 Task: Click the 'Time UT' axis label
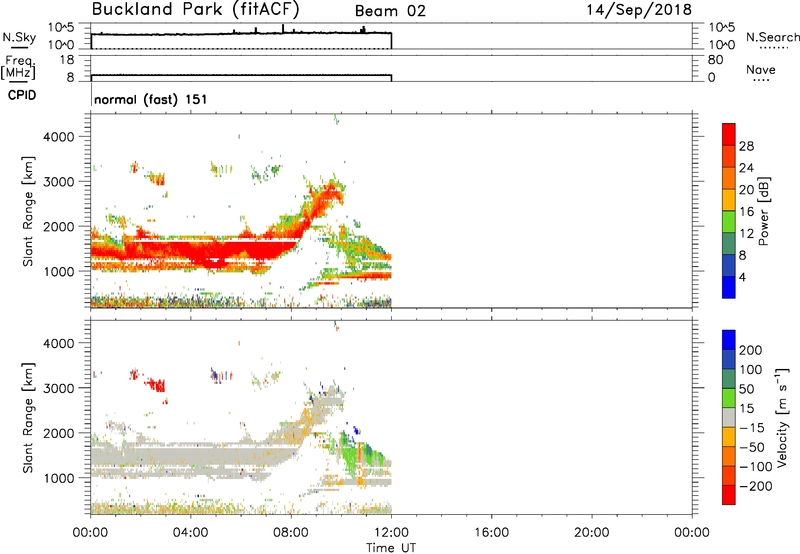[391, 548]
